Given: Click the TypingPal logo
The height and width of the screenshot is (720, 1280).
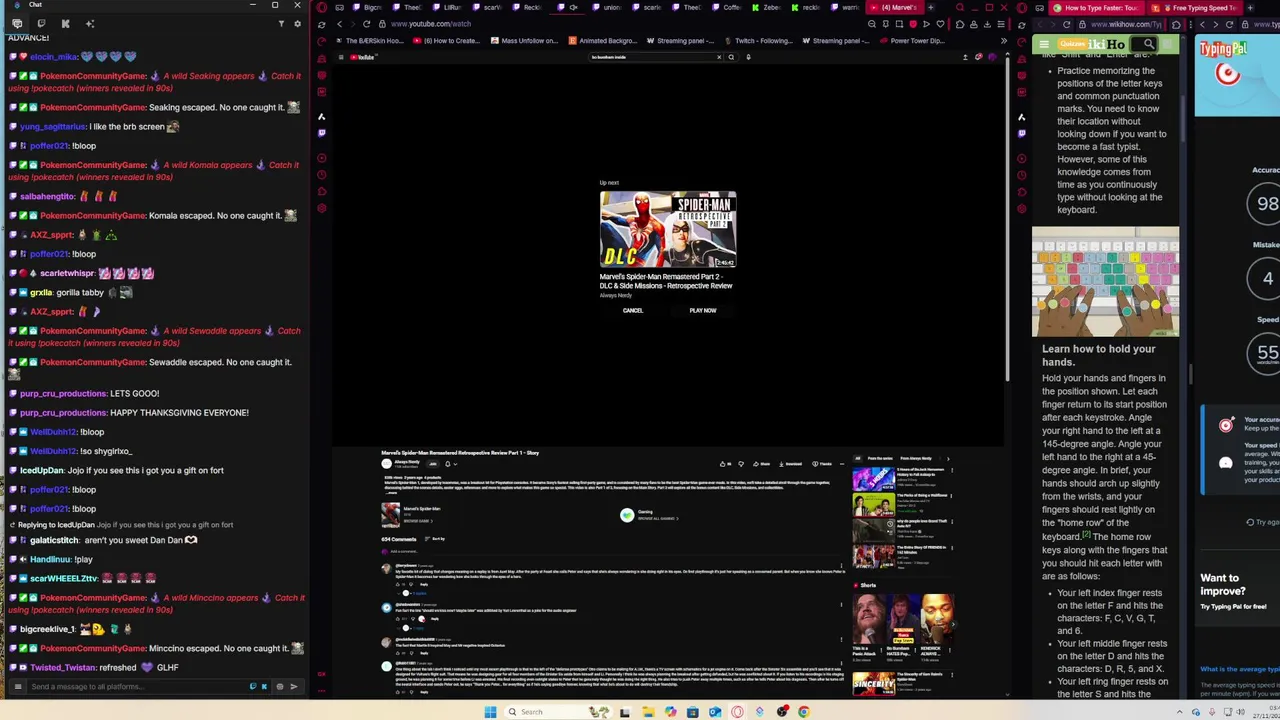Looking at the screenshot, I should [x=1223, y=49].
